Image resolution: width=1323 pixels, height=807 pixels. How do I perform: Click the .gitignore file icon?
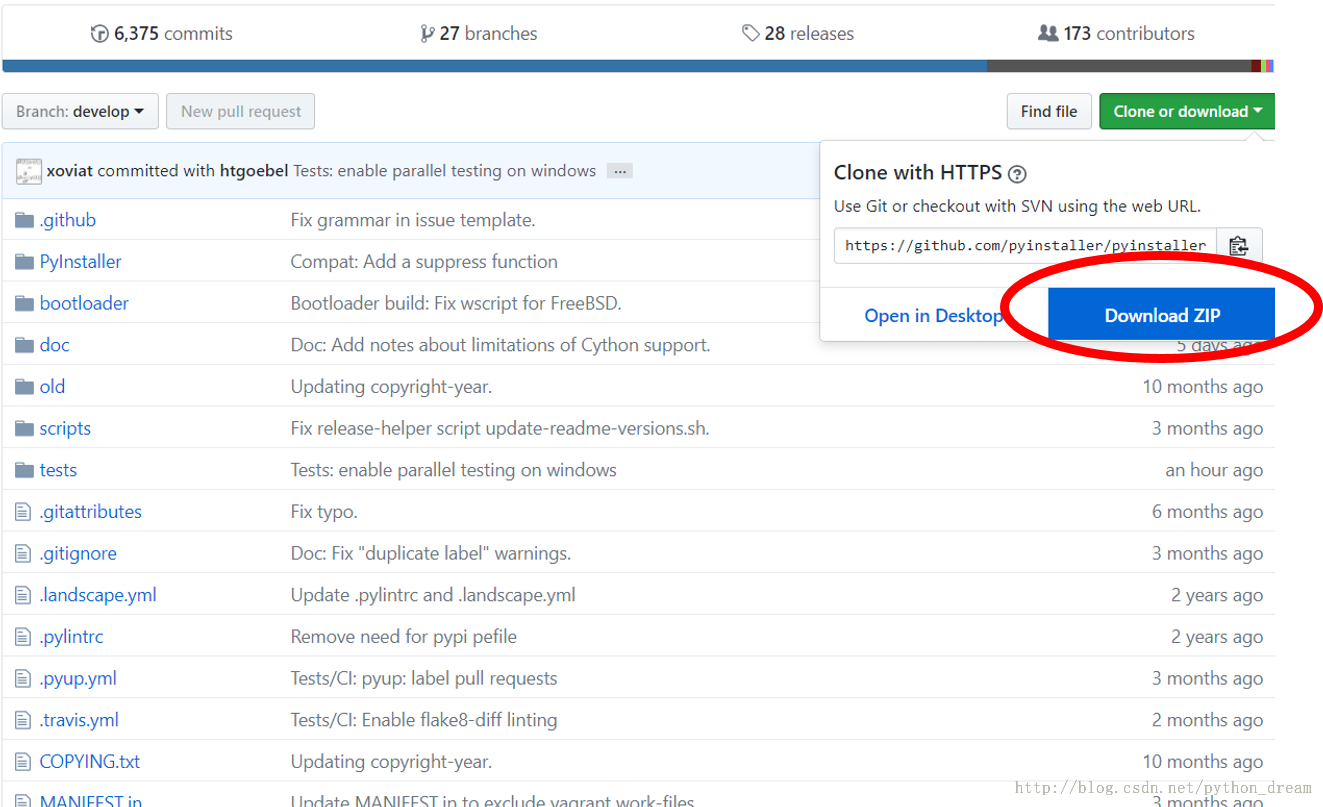pyautogui.click(x=24, y=553)
